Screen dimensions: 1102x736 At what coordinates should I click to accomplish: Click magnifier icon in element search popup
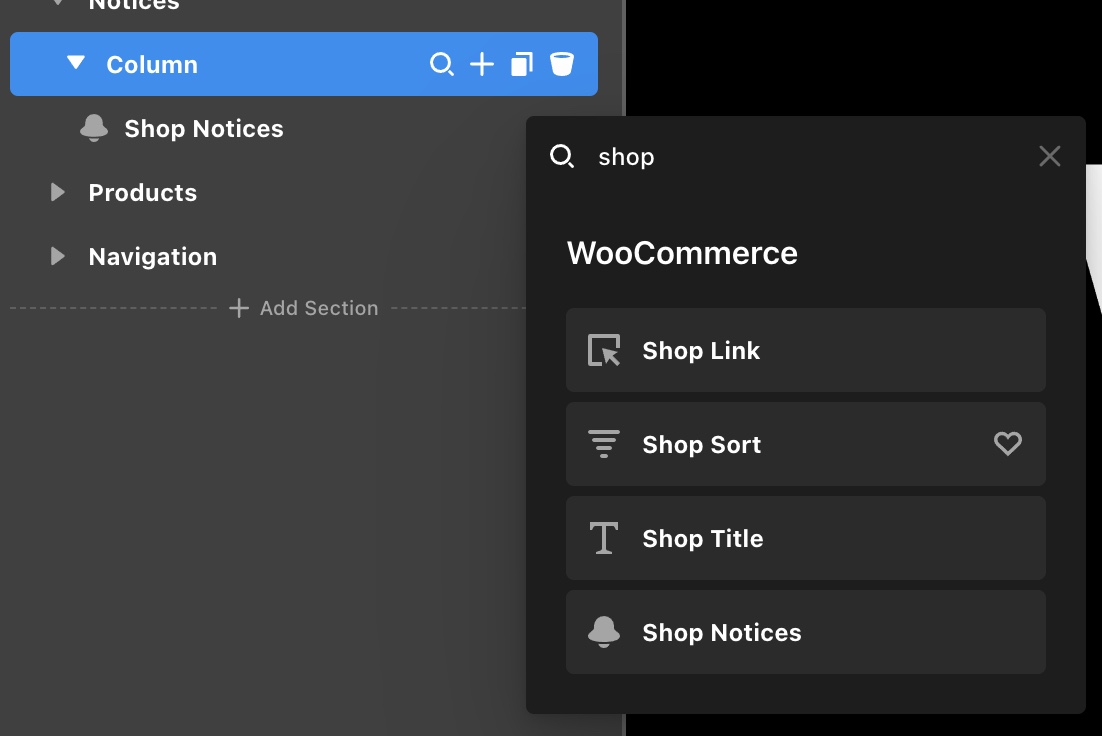[562, 156]
